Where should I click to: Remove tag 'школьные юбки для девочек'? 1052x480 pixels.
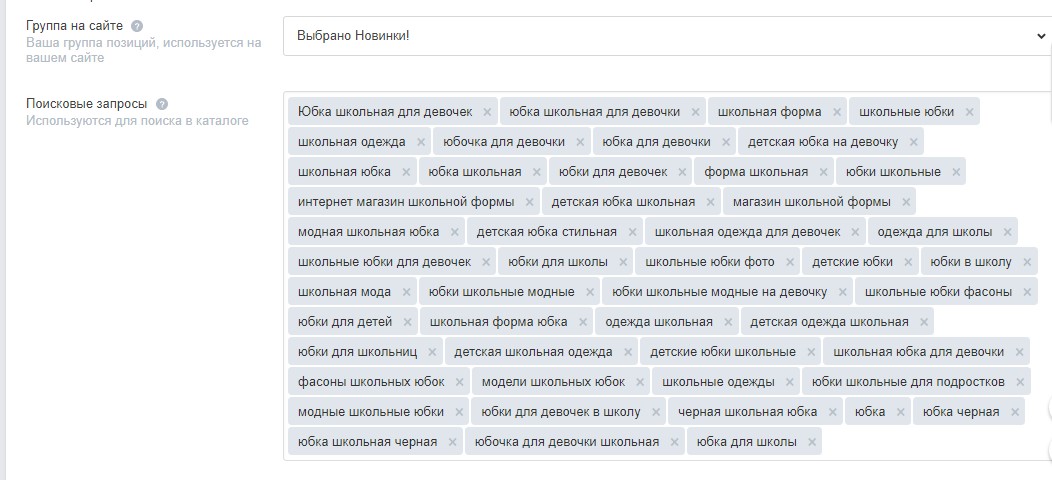(x=486, y=262)
